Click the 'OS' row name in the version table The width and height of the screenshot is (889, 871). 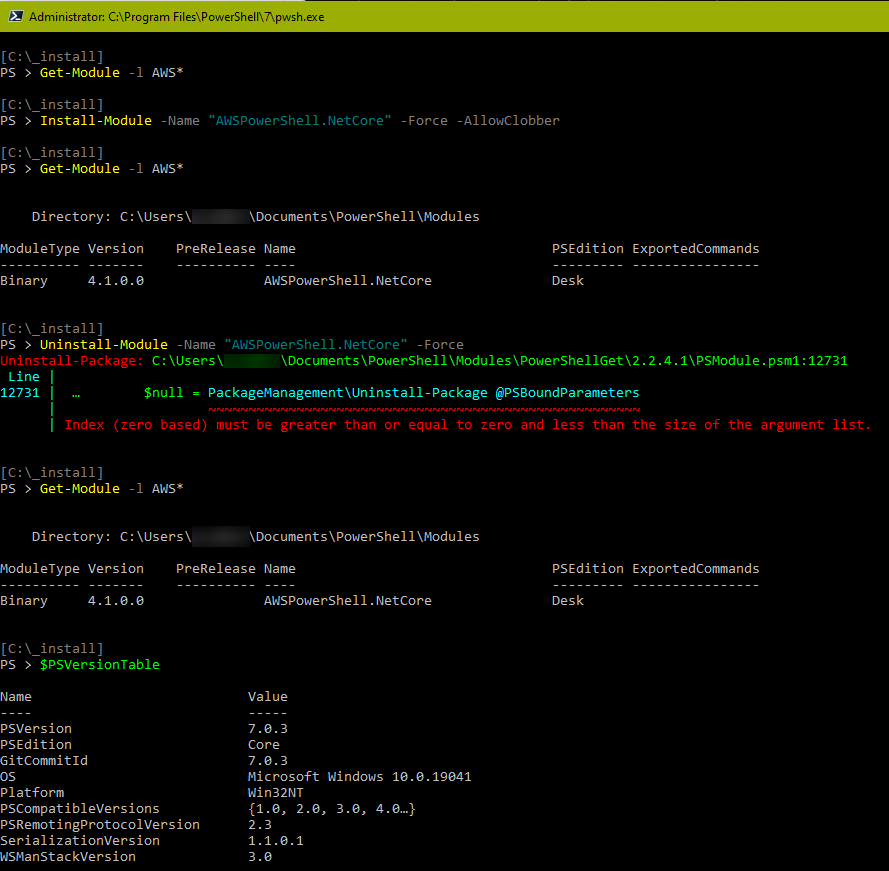[x=8, y=777]
